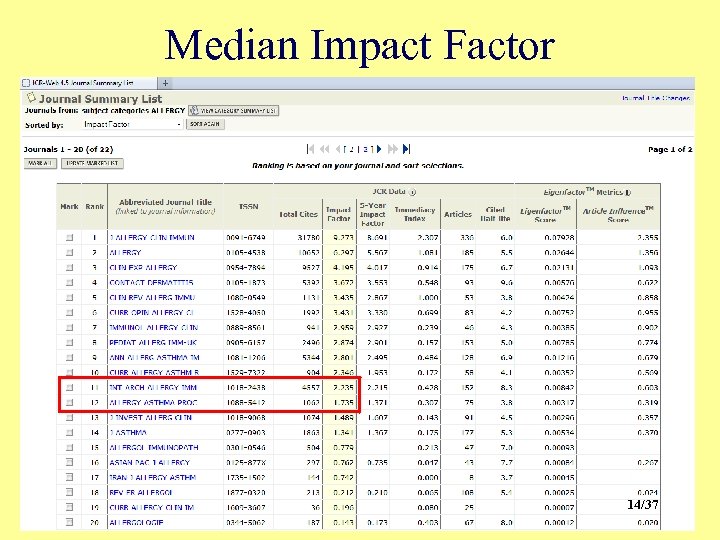Click the Eigenfactor Score column header
This screenshot has height=540, width=720.
tap(545, 215)
